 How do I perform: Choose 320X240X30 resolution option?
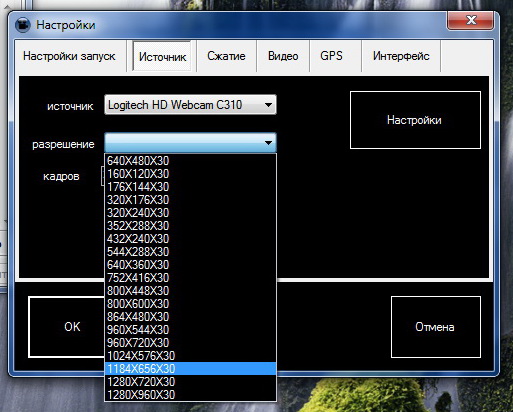[190, 213]
